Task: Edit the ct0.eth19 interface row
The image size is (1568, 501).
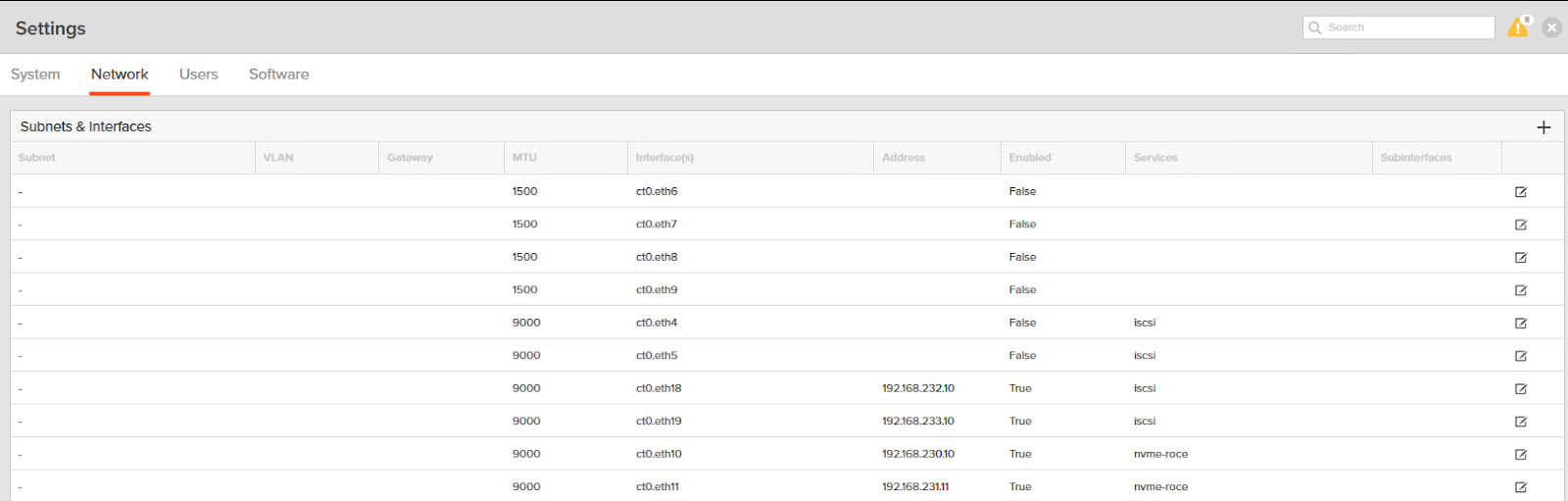Action: 1521,422
